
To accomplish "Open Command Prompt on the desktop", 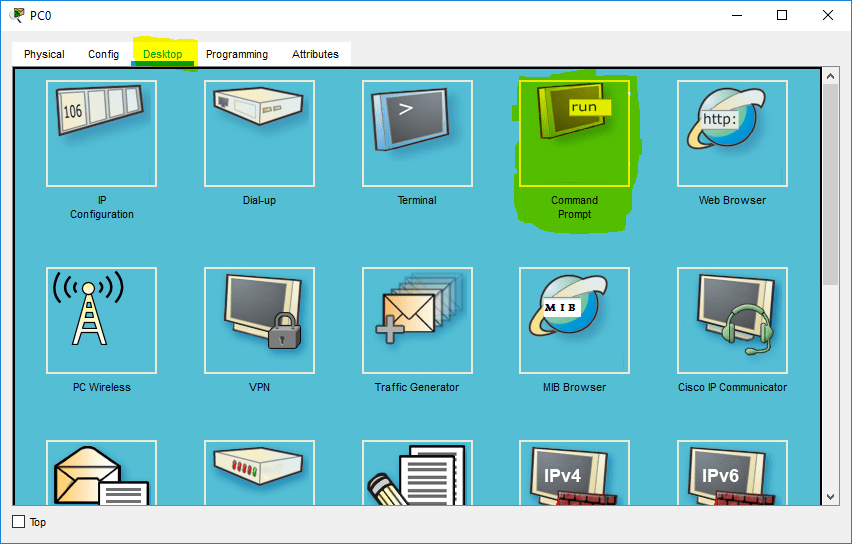I will (574, 133).
